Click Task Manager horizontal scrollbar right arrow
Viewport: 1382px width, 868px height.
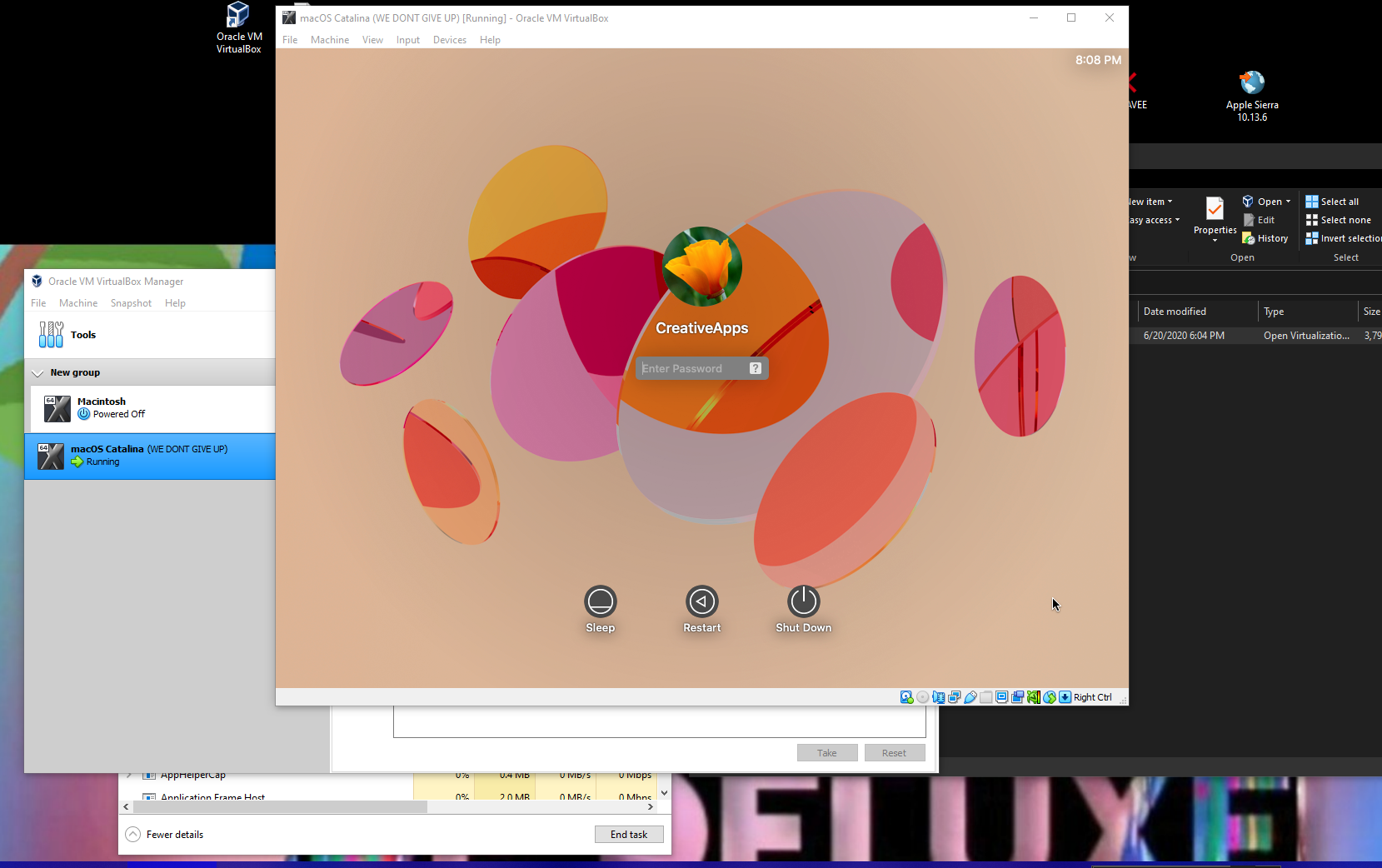pyautogui.click(x=651, y=806)
